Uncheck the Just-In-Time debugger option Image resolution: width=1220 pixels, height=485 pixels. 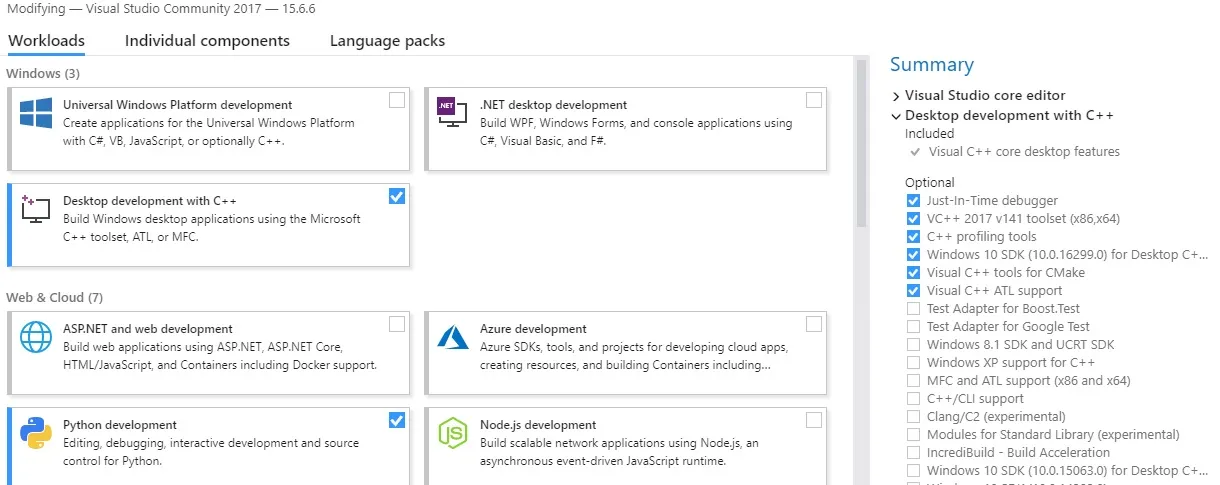[x=913, y=201]
